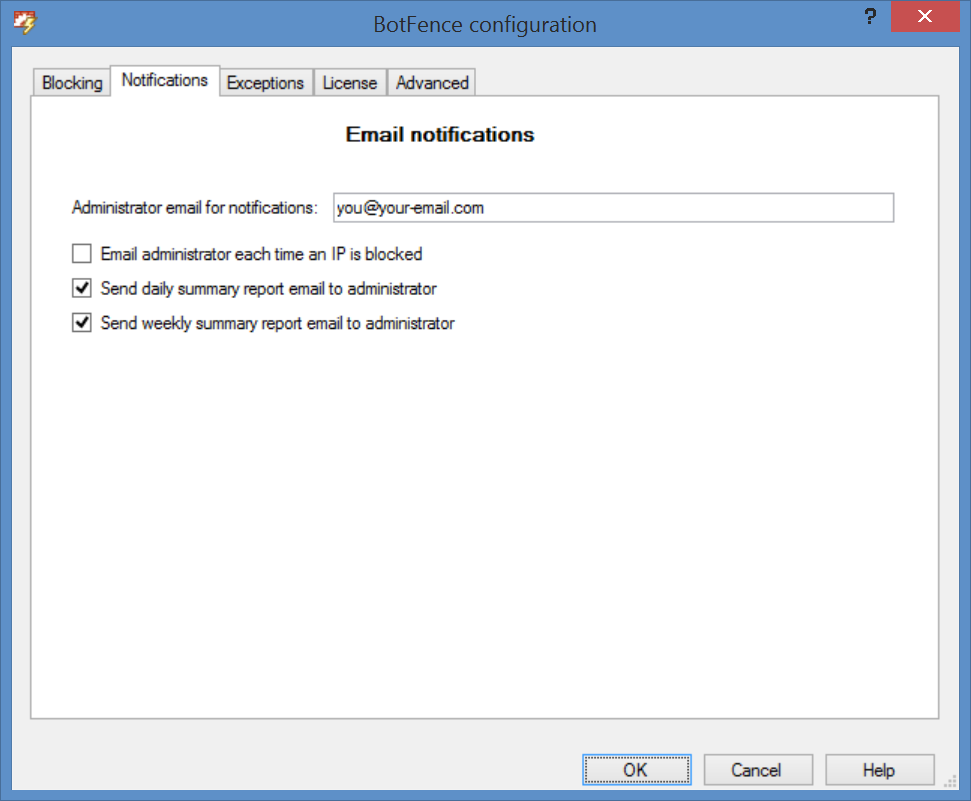Cancel the configuration changes

756,770
